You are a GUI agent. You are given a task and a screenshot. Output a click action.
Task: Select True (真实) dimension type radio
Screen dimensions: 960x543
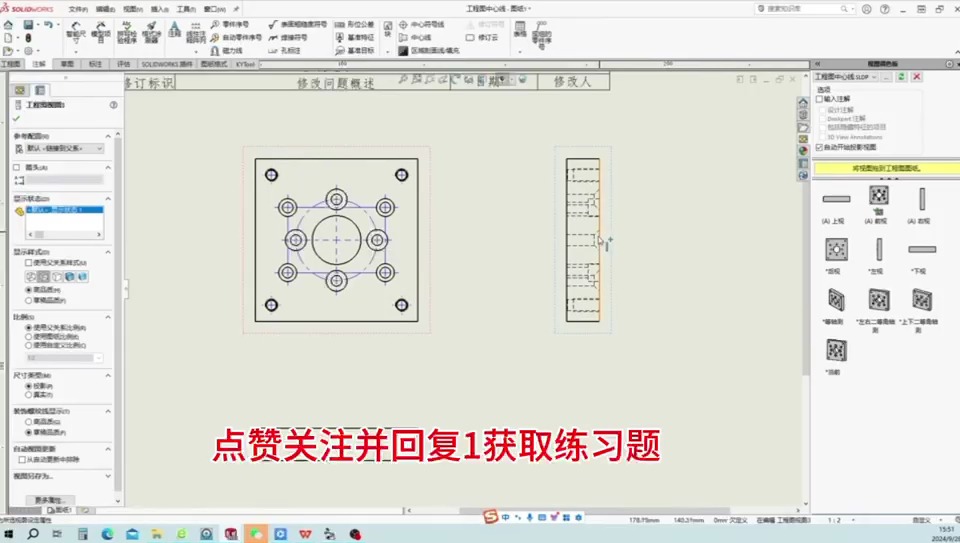click(29, 395)
